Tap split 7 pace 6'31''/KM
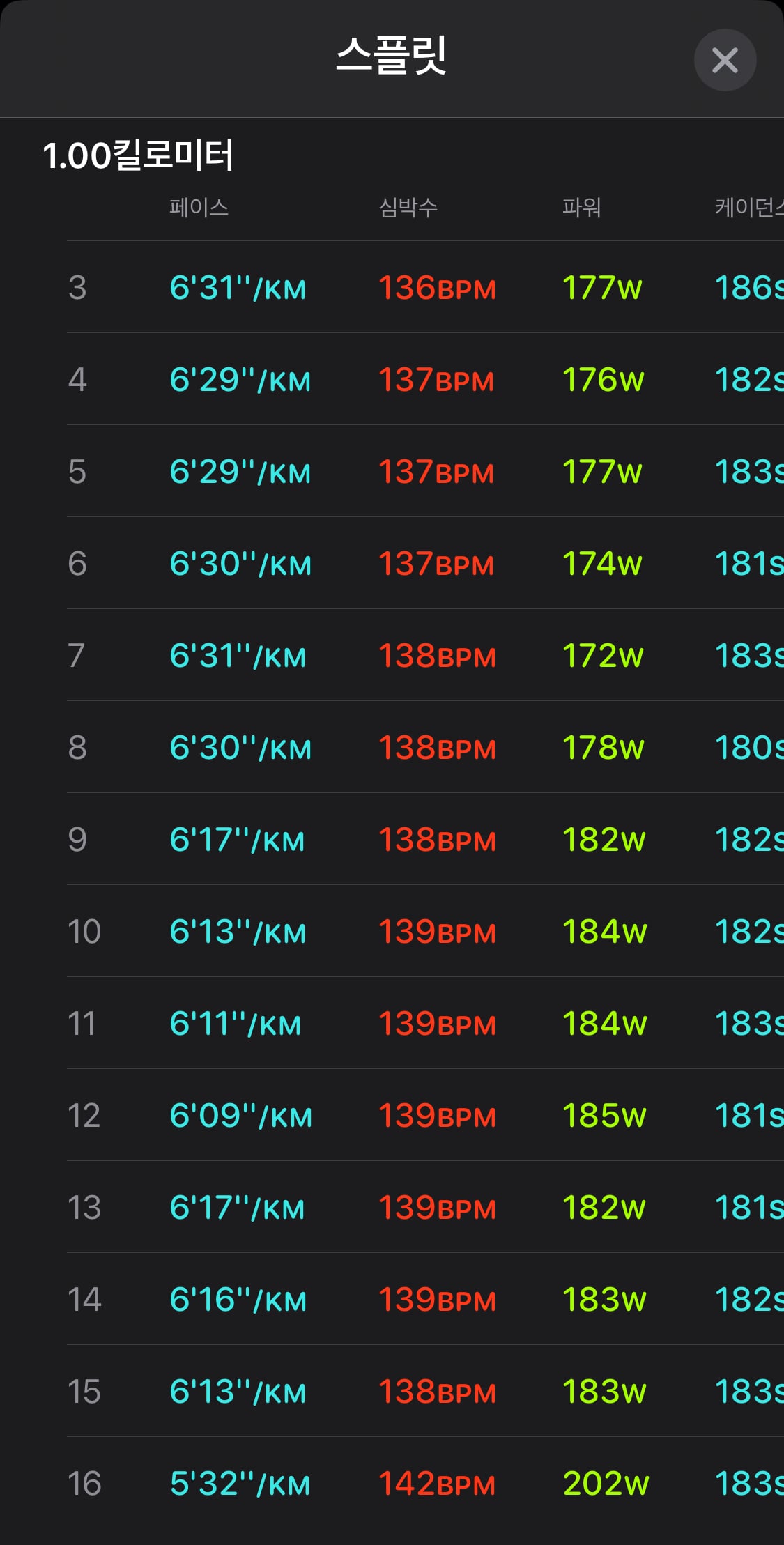 coord(238,655)
